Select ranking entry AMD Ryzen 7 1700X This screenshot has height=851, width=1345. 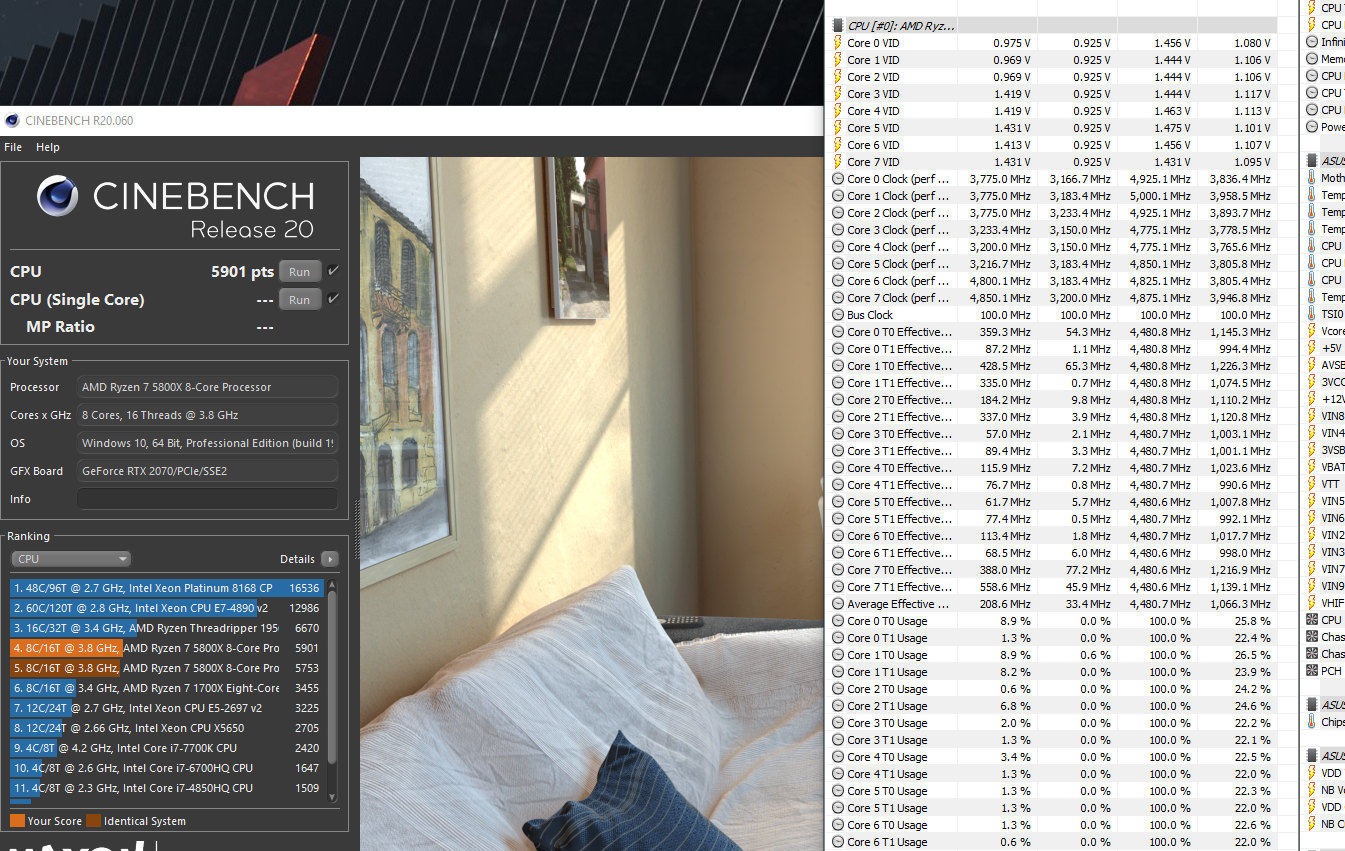167,688
